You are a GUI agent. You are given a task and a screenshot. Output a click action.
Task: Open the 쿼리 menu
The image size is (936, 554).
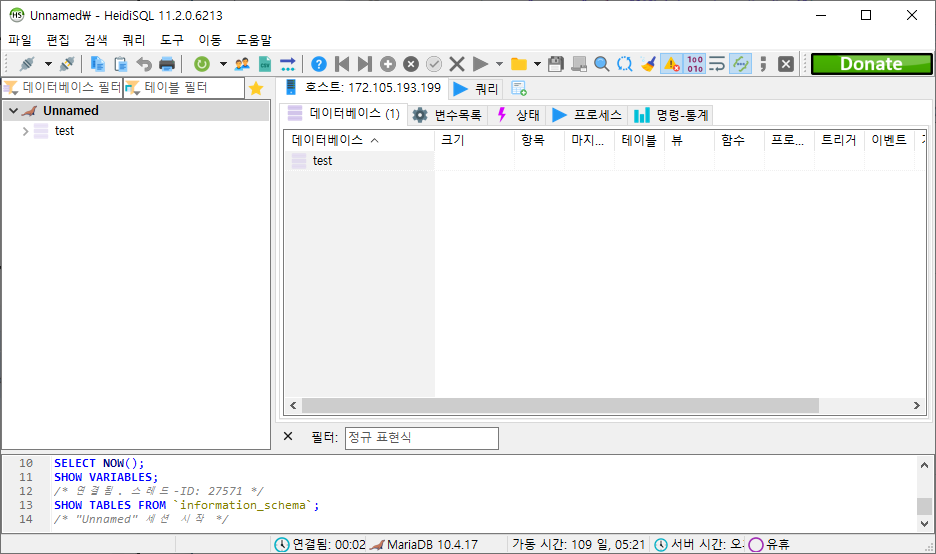click(x=134, y=40)
